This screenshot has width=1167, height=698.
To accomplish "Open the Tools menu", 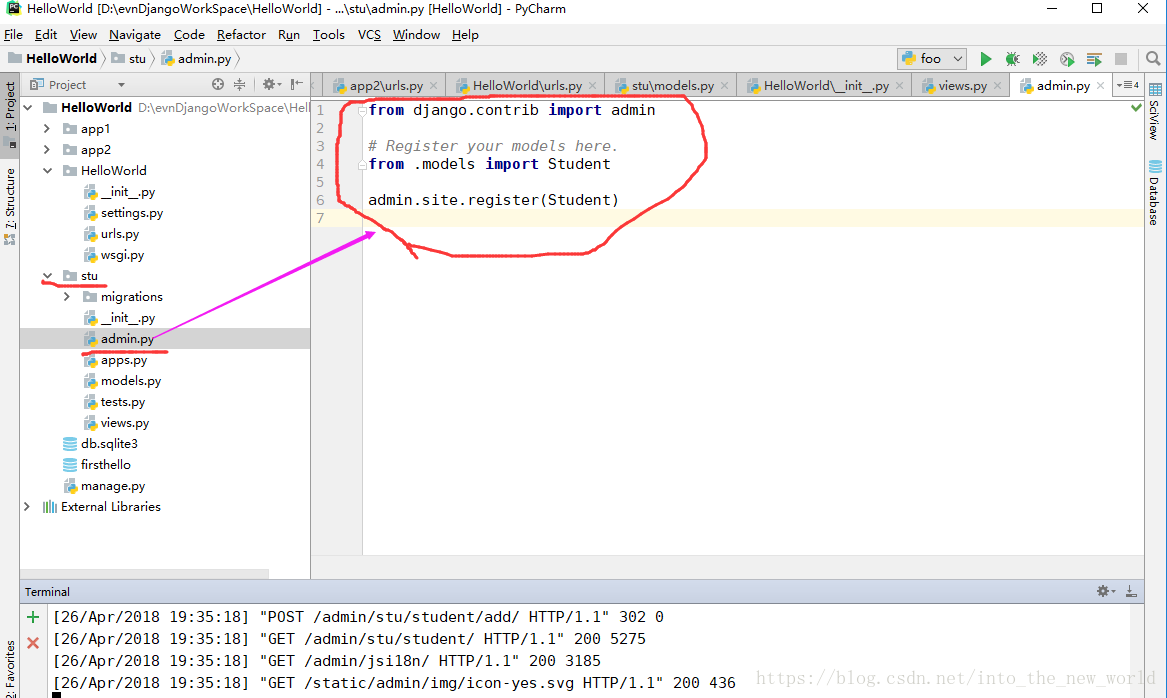I will (328, 35).
